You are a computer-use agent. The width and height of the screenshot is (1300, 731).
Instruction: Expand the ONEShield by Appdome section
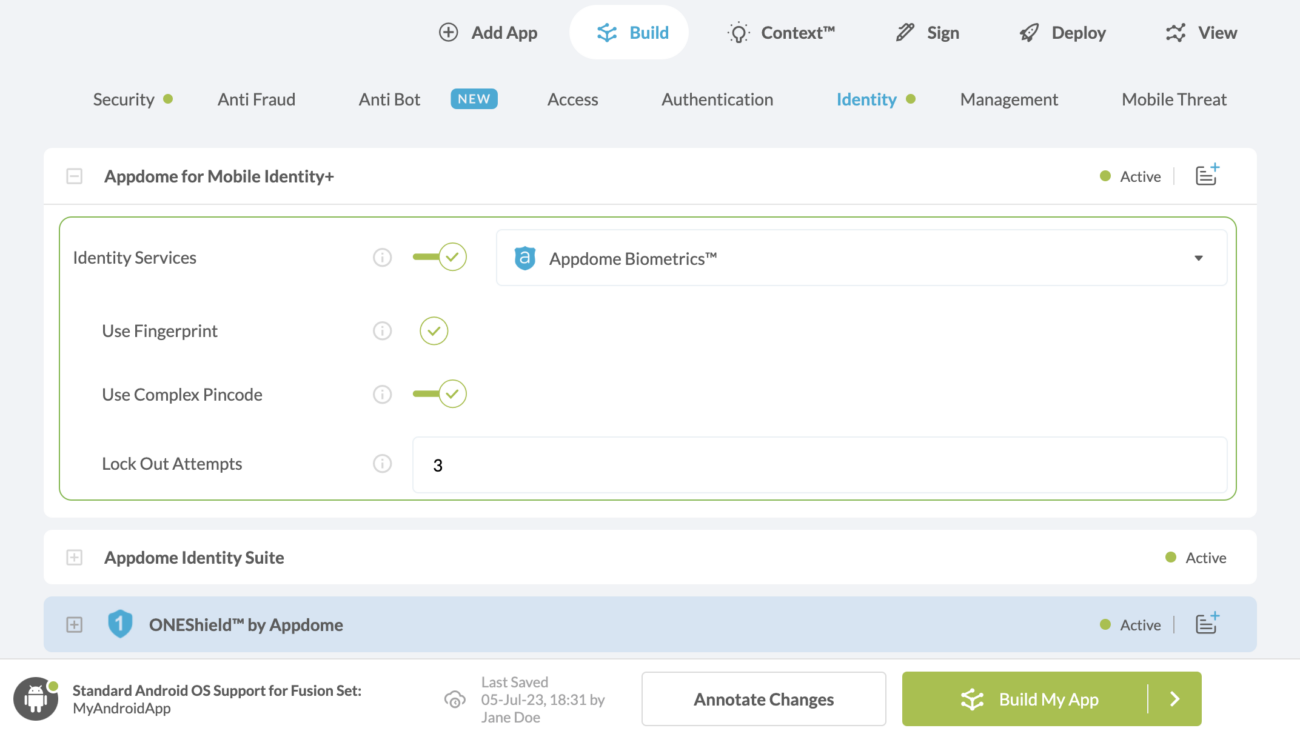[74, 625]
